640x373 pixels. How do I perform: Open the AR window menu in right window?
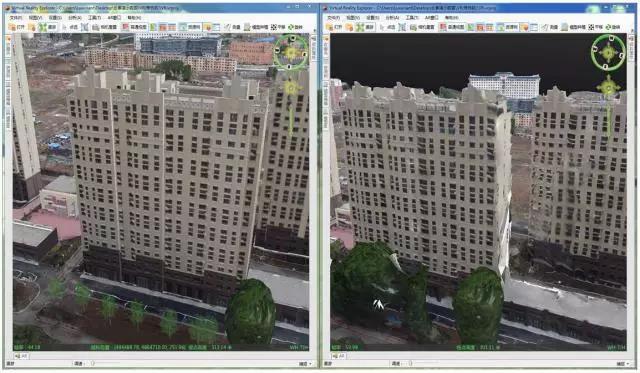431,18
